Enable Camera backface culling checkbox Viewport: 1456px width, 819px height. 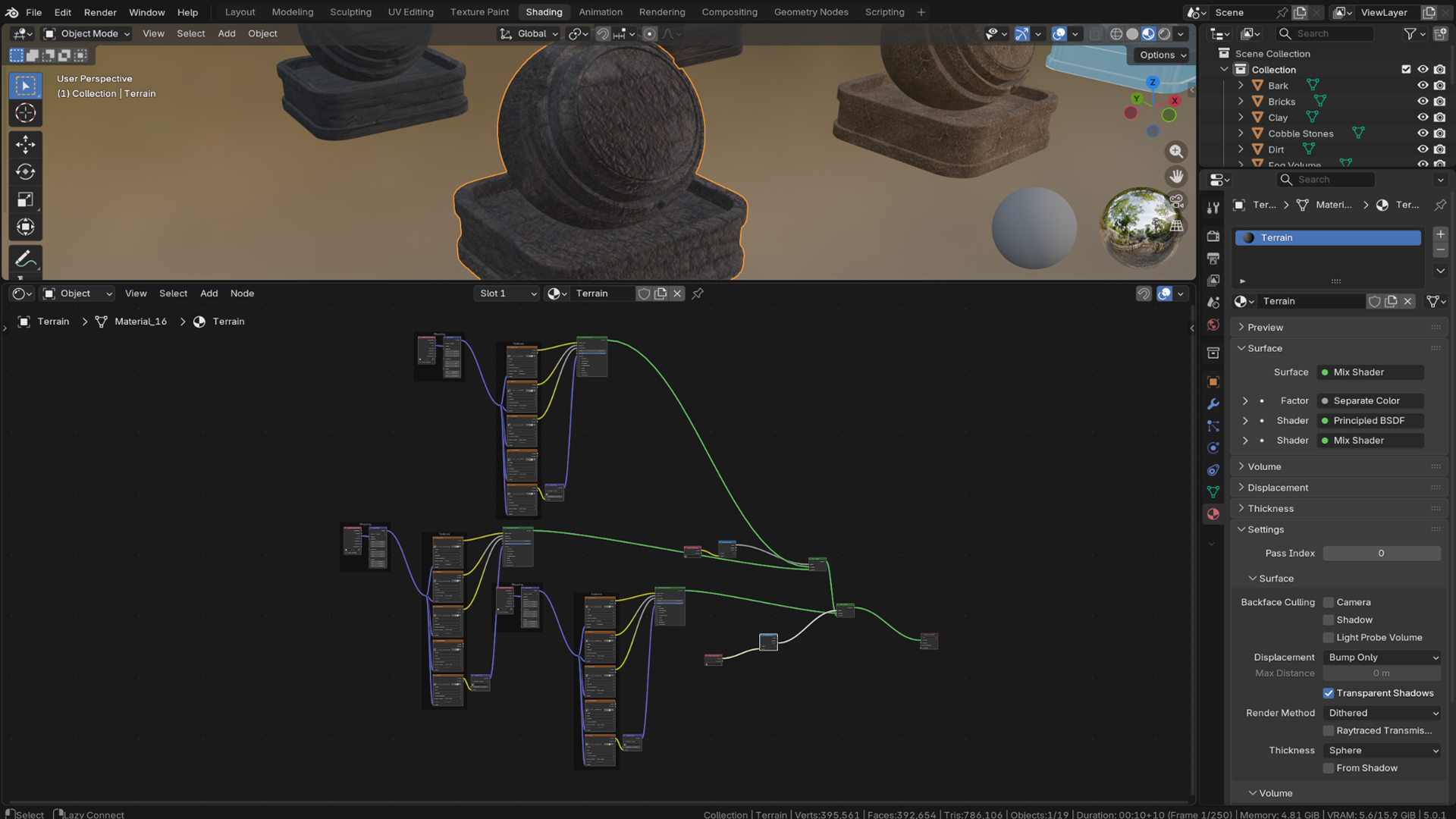1329,602
